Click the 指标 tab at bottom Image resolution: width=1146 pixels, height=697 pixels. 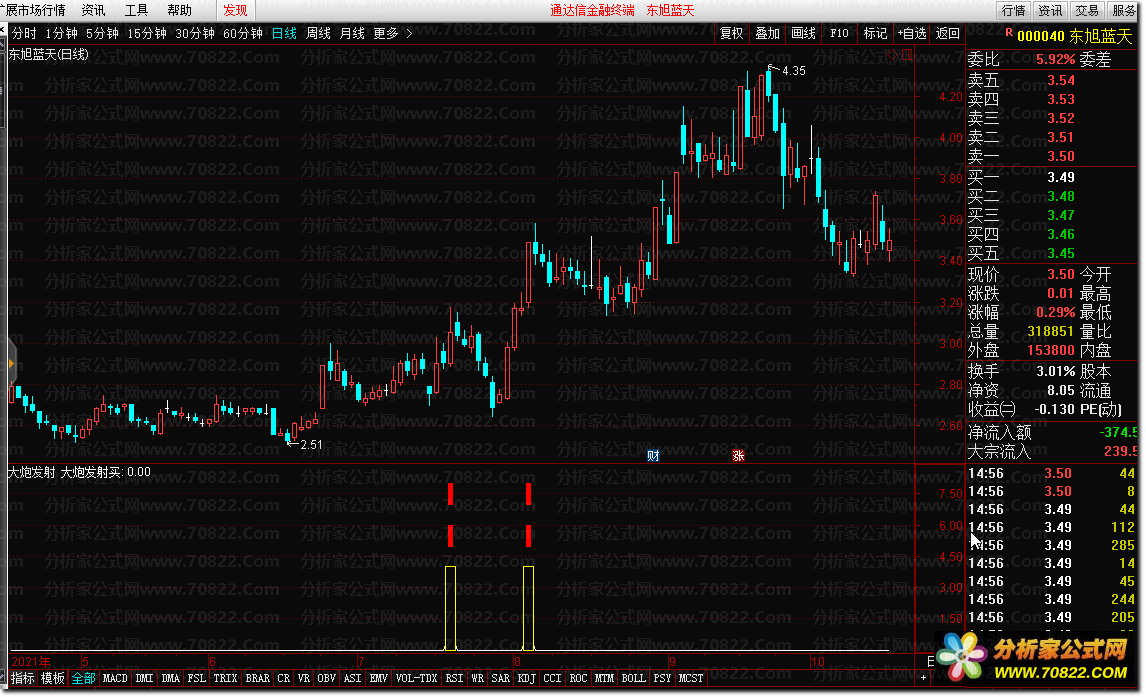click(x=23, y=678)
